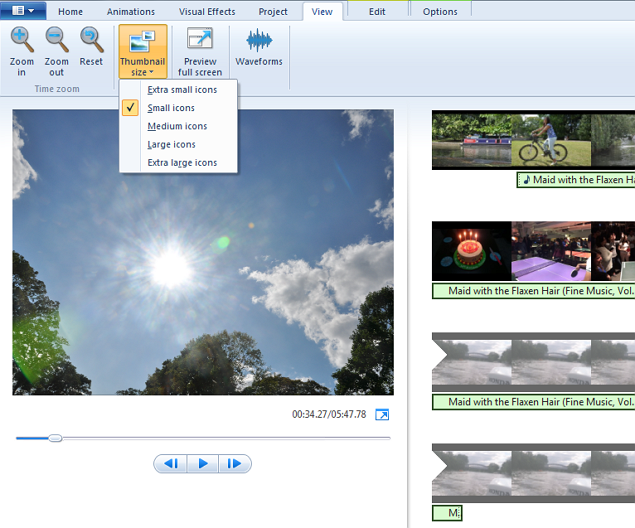Select first river clip in the third row

(472, 362)
